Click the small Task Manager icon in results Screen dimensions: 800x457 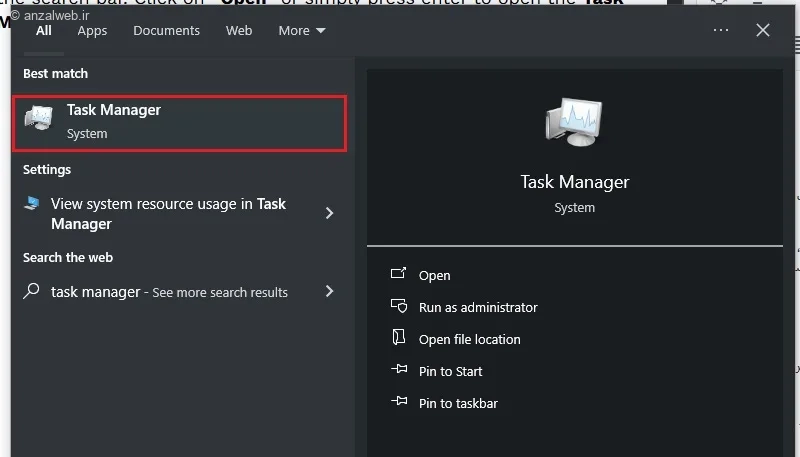[x=39, y=118]
